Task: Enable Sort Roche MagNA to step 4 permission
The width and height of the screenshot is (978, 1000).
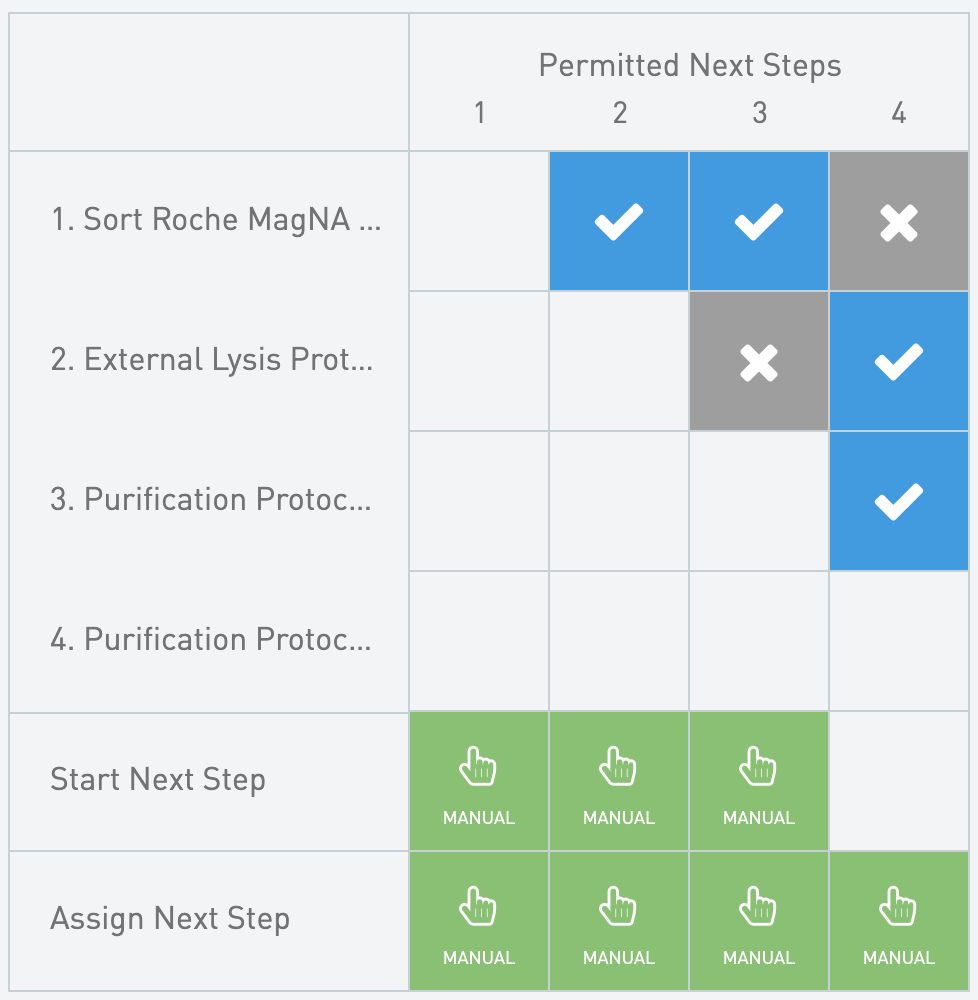Action: (x=899, y=221)
